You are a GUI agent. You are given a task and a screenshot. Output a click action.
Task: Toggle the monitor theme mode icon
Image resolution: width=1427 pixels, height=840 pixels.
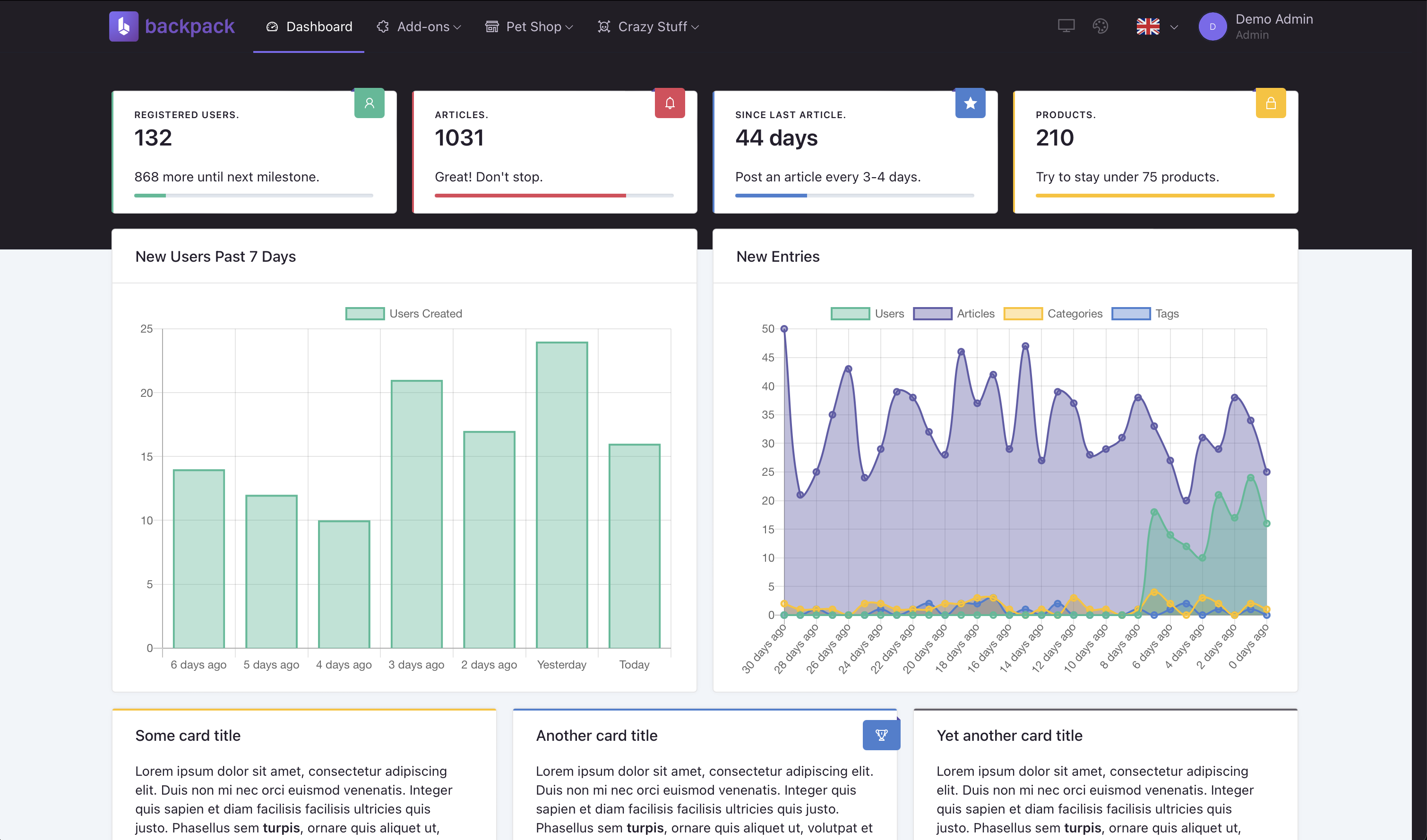pos(1066,26)
